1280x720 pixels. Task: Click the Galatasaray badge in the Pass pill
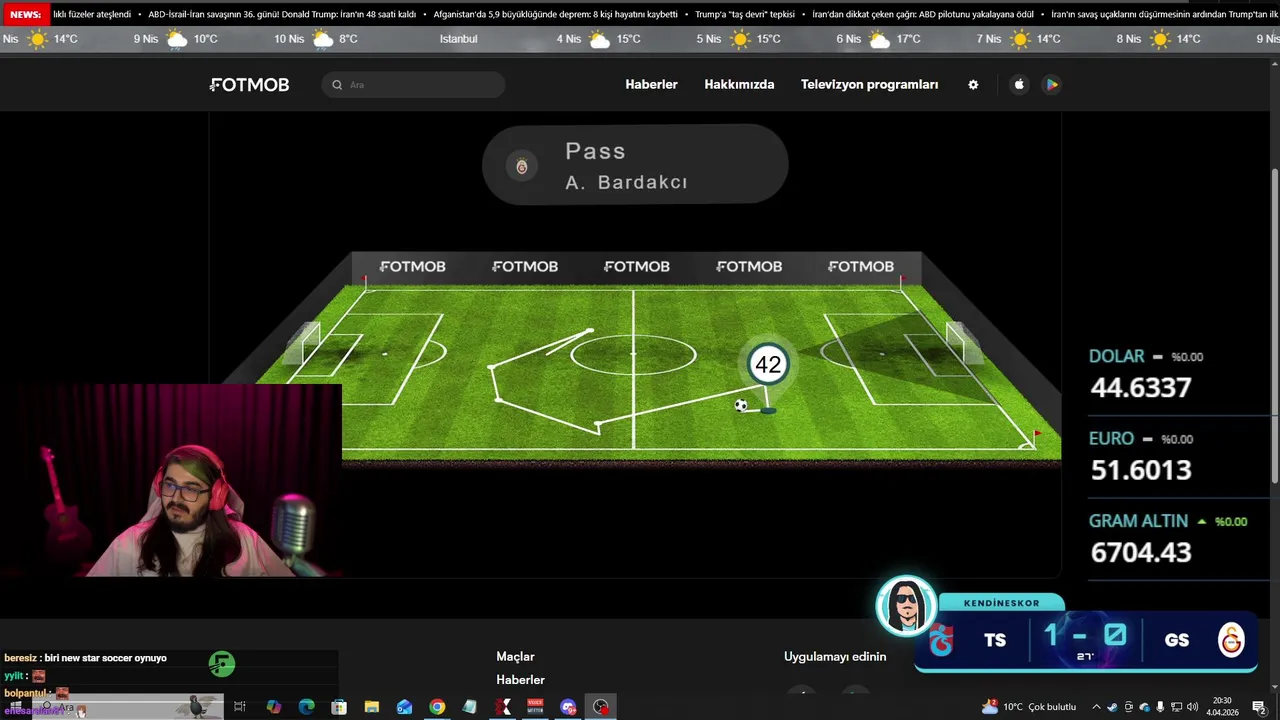pyautogui.click(x=521, y=166)
